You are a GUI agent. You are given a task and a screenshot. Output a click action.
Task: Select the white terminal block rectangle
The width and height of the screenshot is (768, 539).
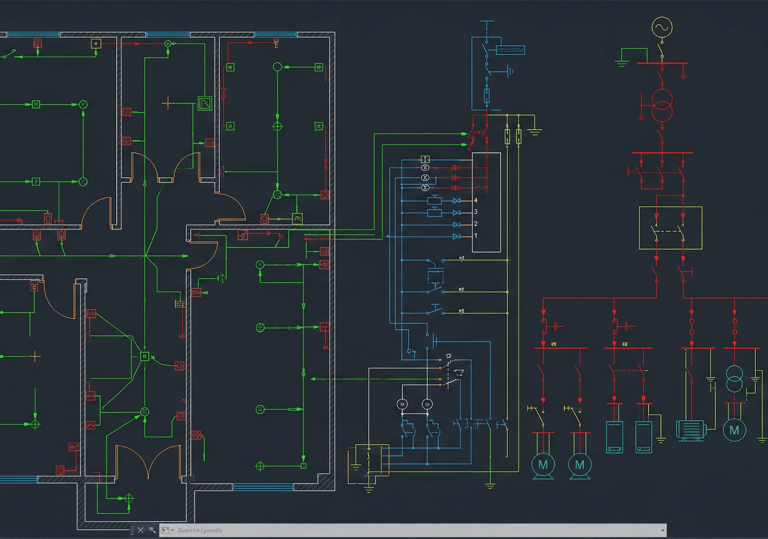tap(486, 206)
